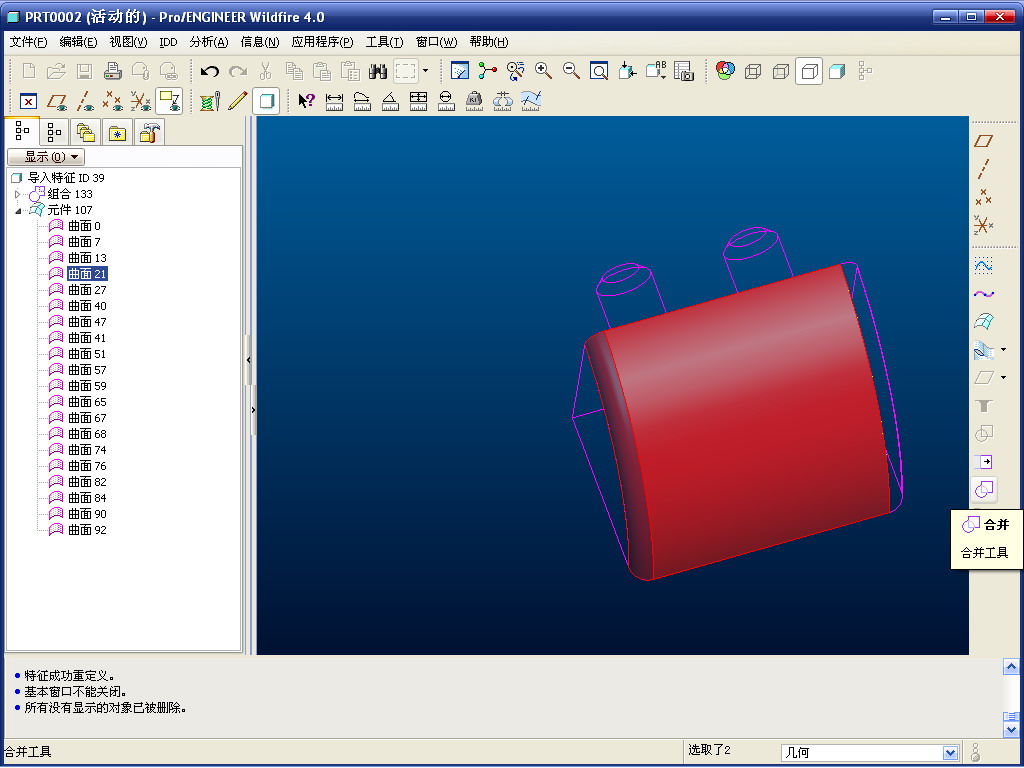The height and width of the screenshot is (768, 1024).
Task: Click the datum axis tool in right toolbar
Action: pyautogui.click(x=984, y=169)
